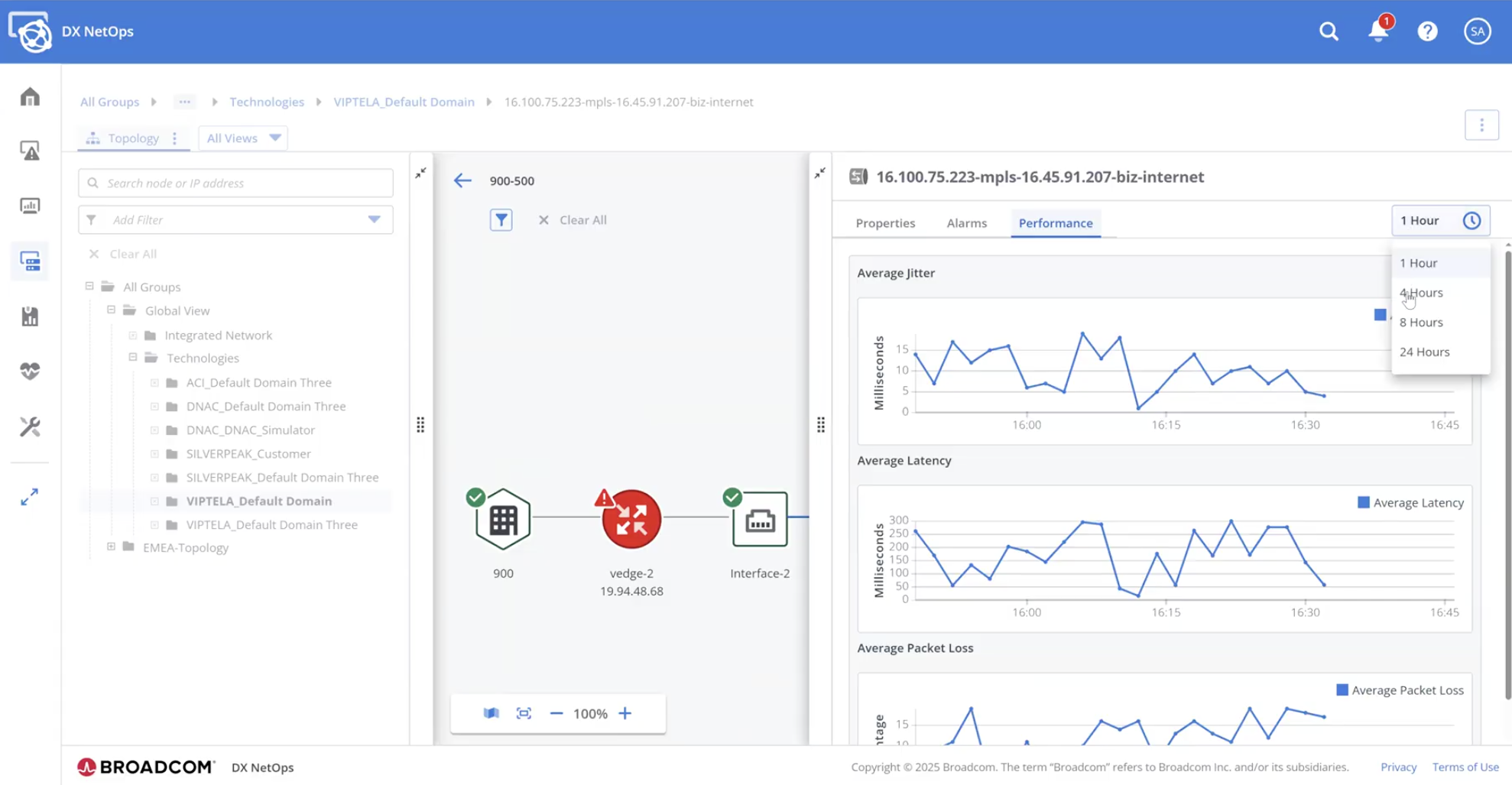Open the Terms of Use link
Image resolution: width=1512 pixels, height=785 pixels.
1465,767
